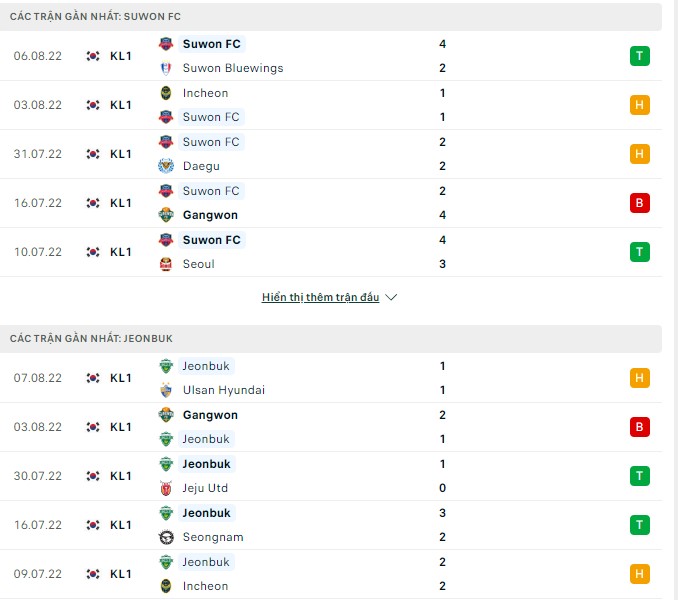Click the Ulsan Hyundai crest icon
The width and height of the screenshot is (678, 600).
click(x=166, y=390)
